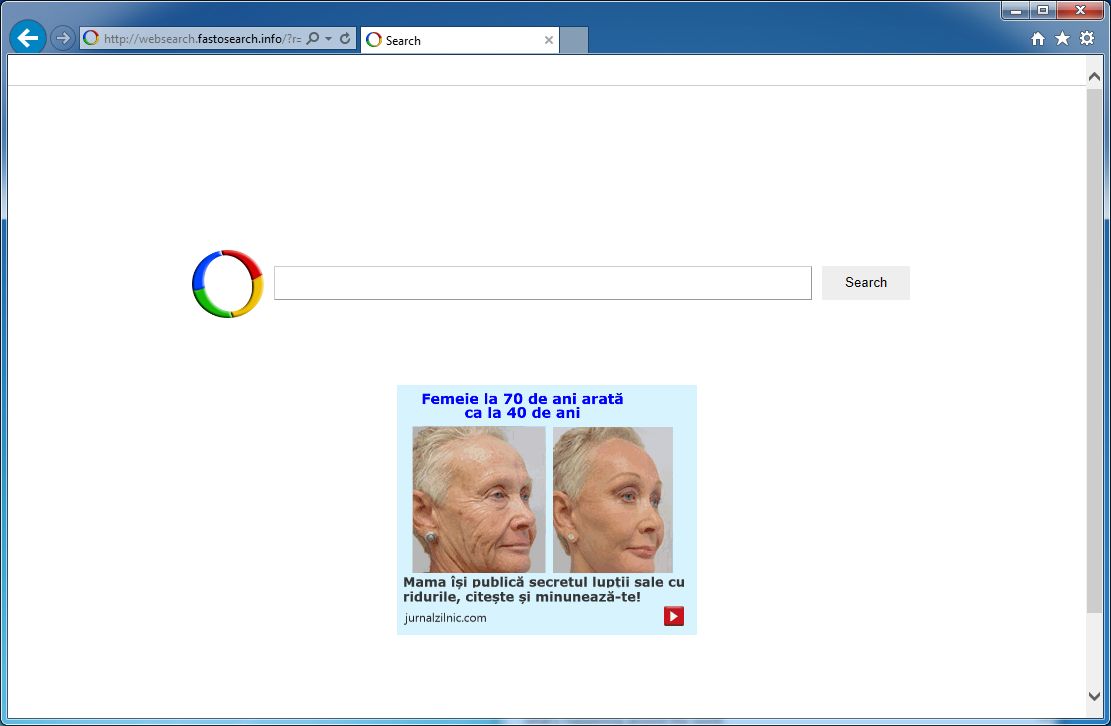
Task: Click the jurnalzilnic.com source link
Action: [446, 618]
